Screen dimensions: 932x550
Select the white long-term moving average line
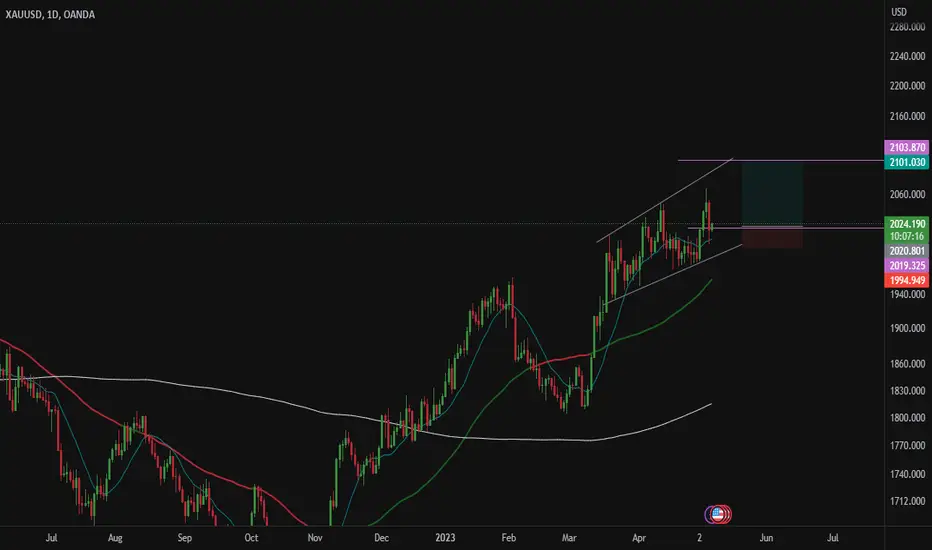click(355, 416)
